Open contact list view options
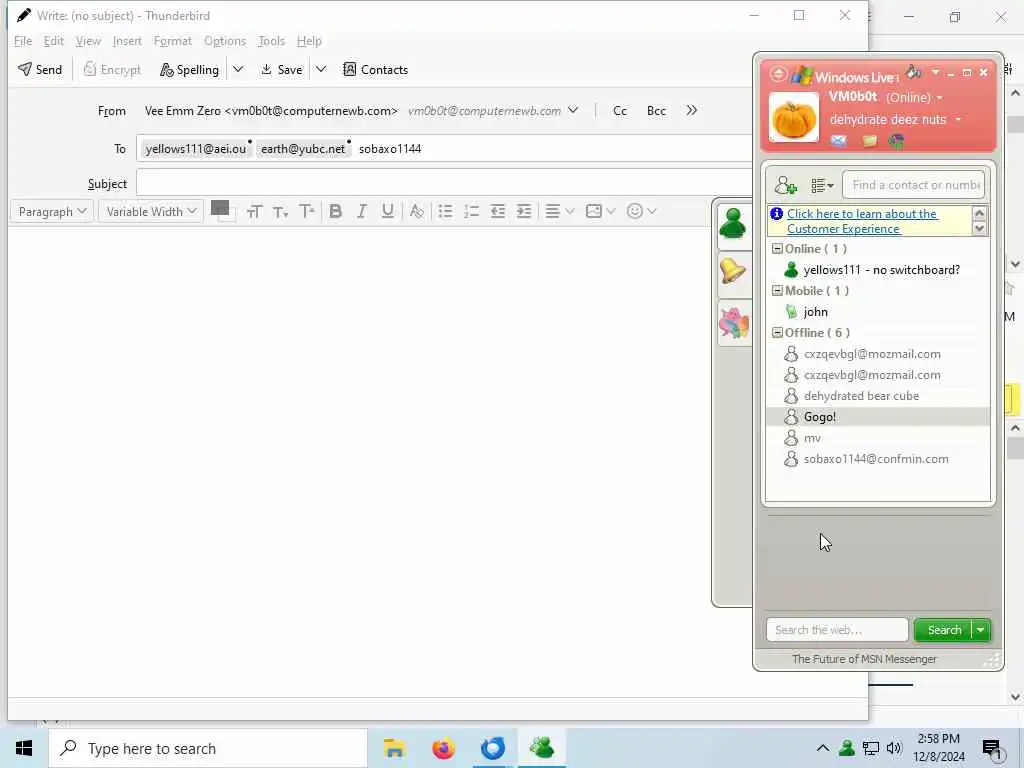 point(822,185)
